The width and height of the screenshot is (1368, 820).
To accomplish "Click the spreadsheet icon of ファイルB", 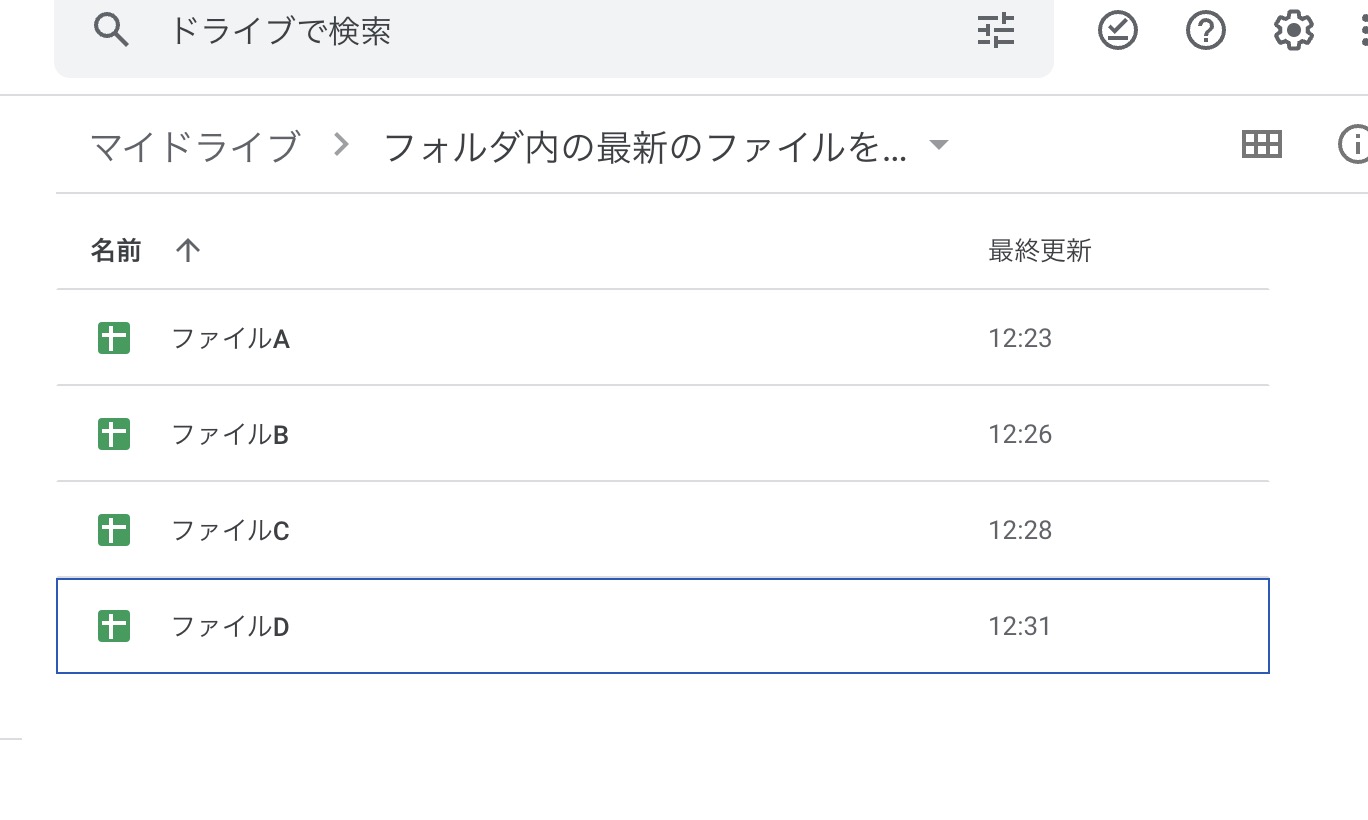I will (114, 434).
